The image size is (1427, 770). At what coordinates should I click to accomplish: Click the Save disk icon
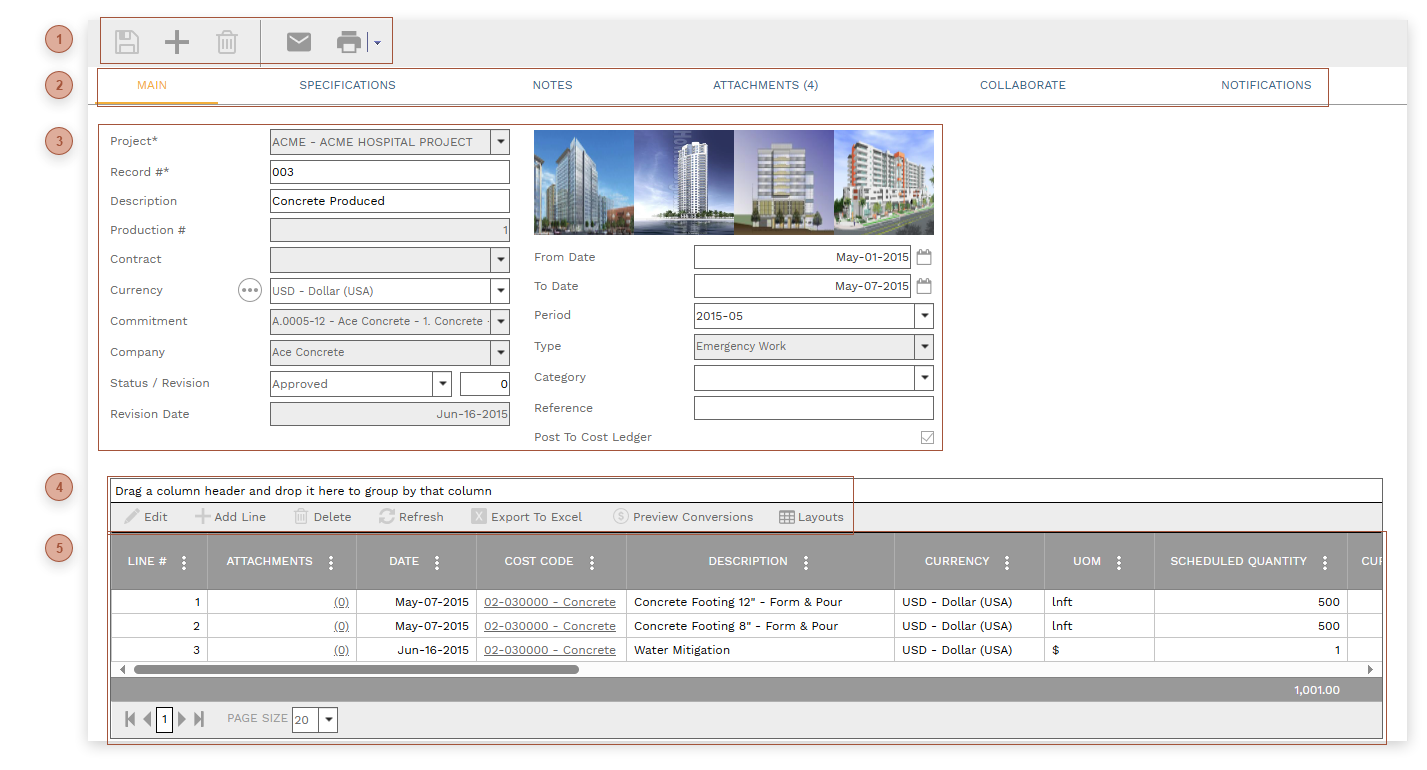[127, 42]
